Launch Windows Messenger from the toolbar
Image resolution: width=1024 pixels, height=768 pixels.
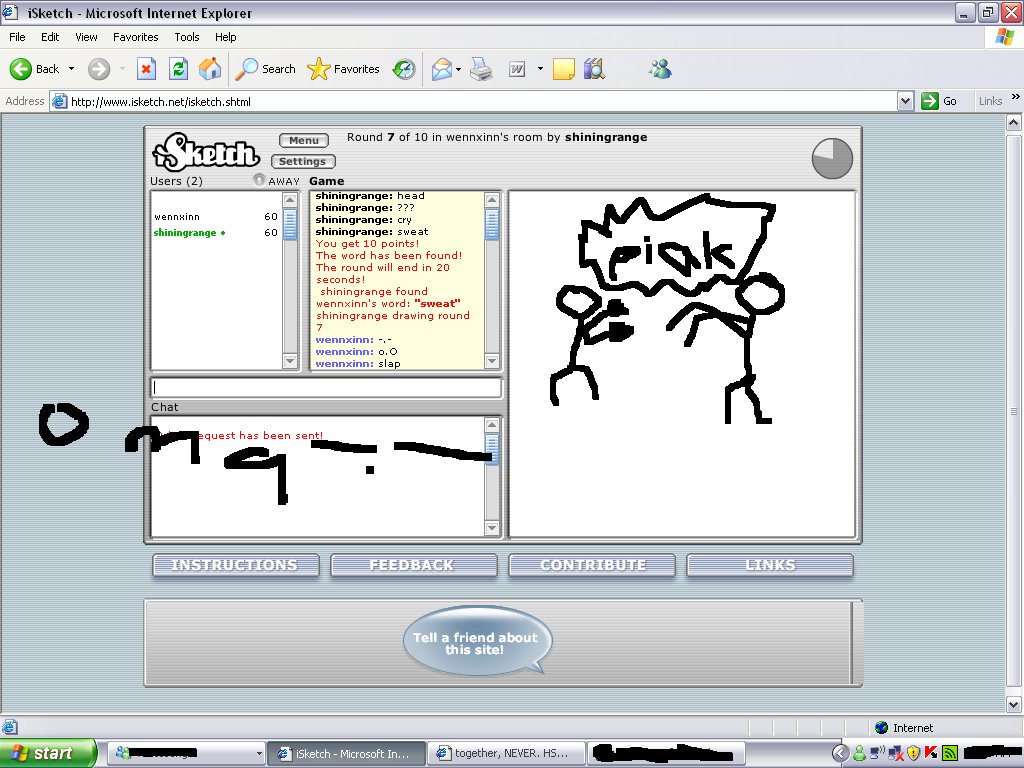coord(660,69)
